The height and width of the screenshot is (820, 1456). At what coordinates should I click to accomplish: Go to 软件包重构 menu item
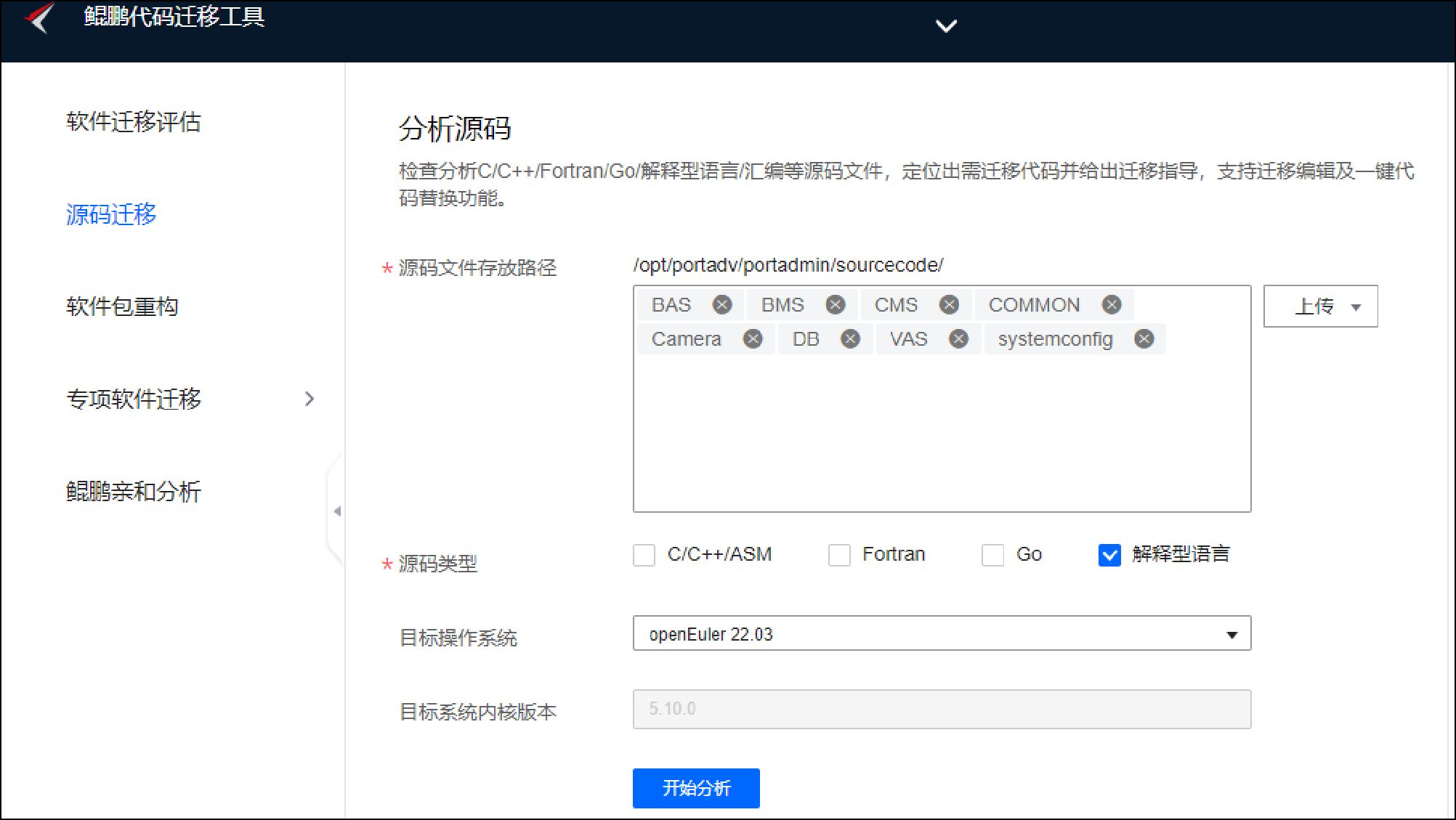[x=122, y=307]
